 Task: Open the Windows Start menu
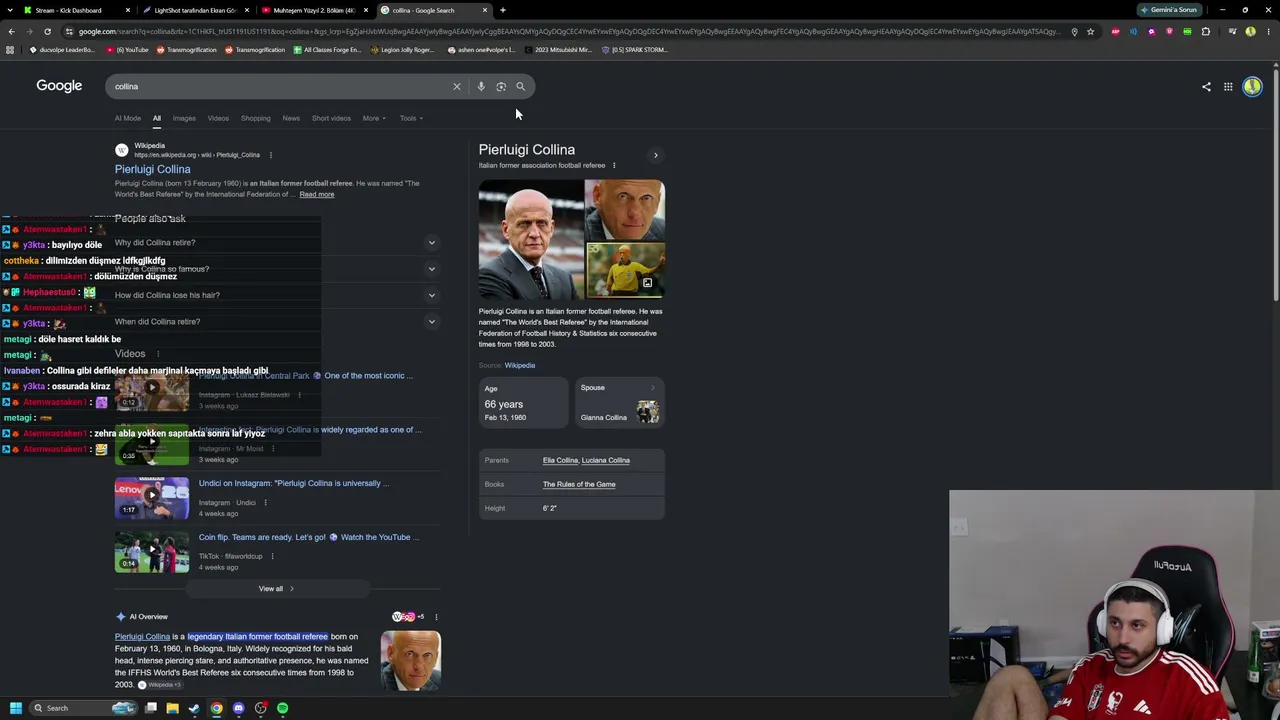(15, 708)
